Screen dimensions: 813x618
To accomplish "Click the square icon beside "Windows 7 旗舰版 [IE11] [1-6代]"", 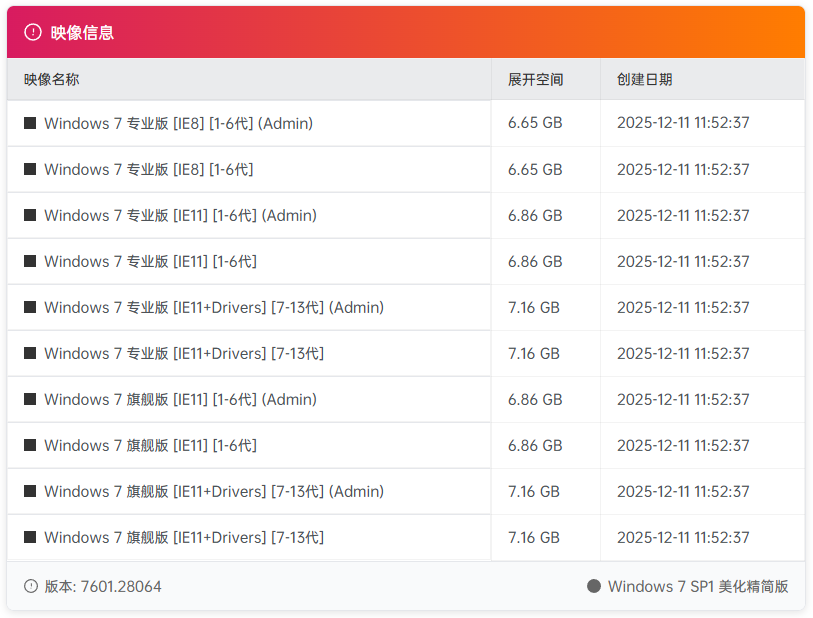I will click(x=28, y=445).
